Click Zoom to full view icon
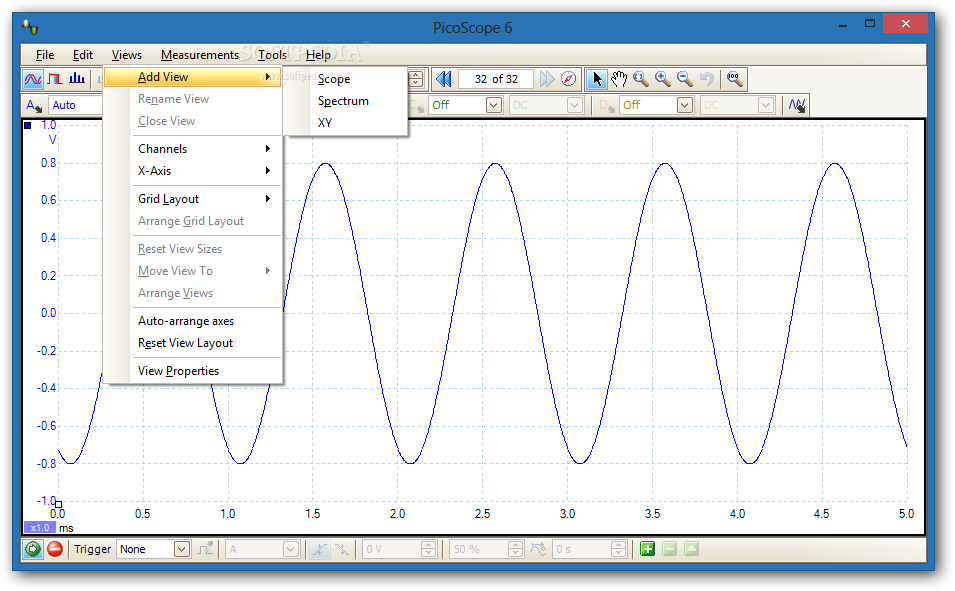Viewport: 955px width, 591px height. [735, 79]
